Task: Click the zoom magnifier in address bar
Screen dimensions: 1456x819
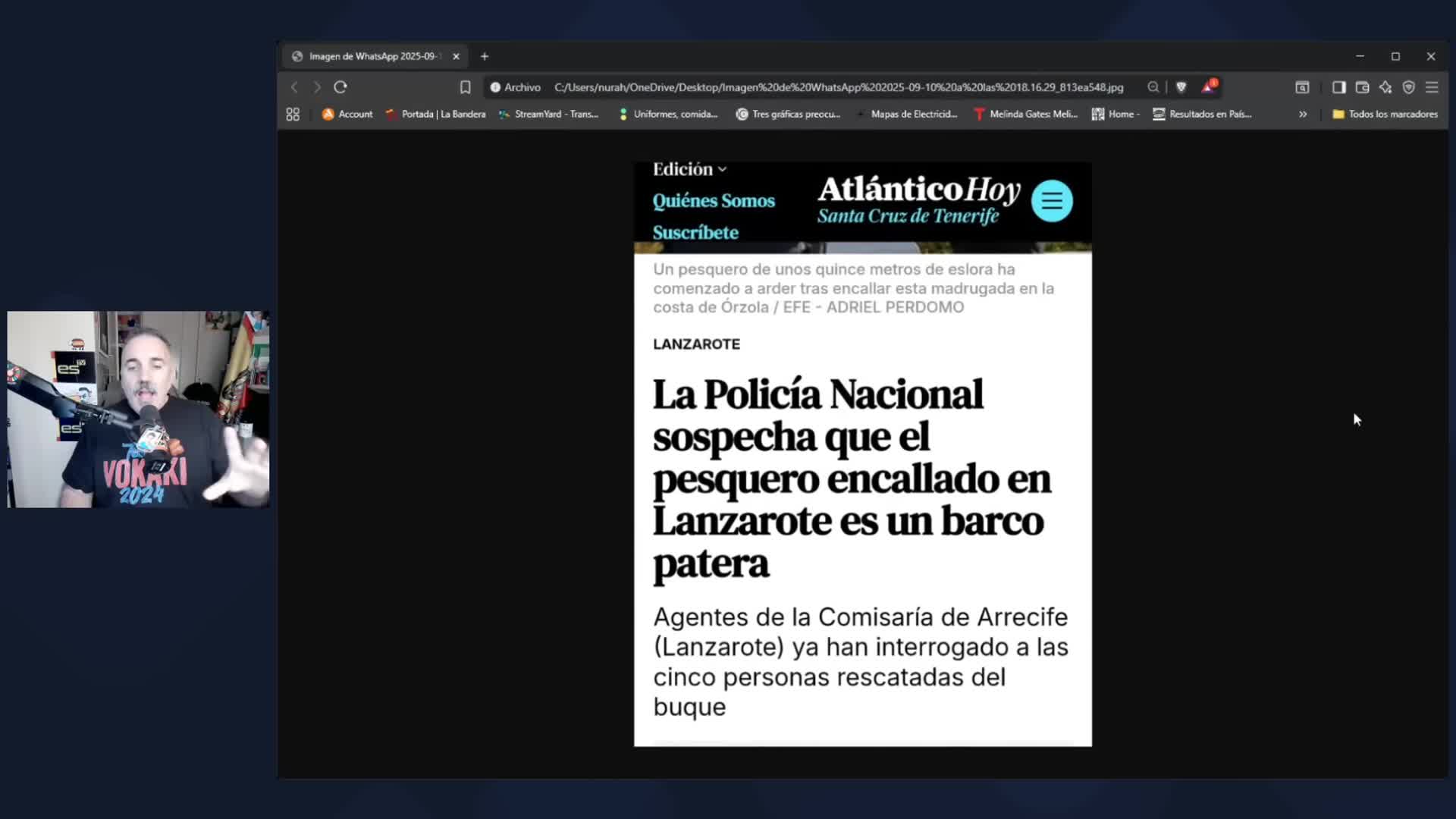Action: [1153, 87]
